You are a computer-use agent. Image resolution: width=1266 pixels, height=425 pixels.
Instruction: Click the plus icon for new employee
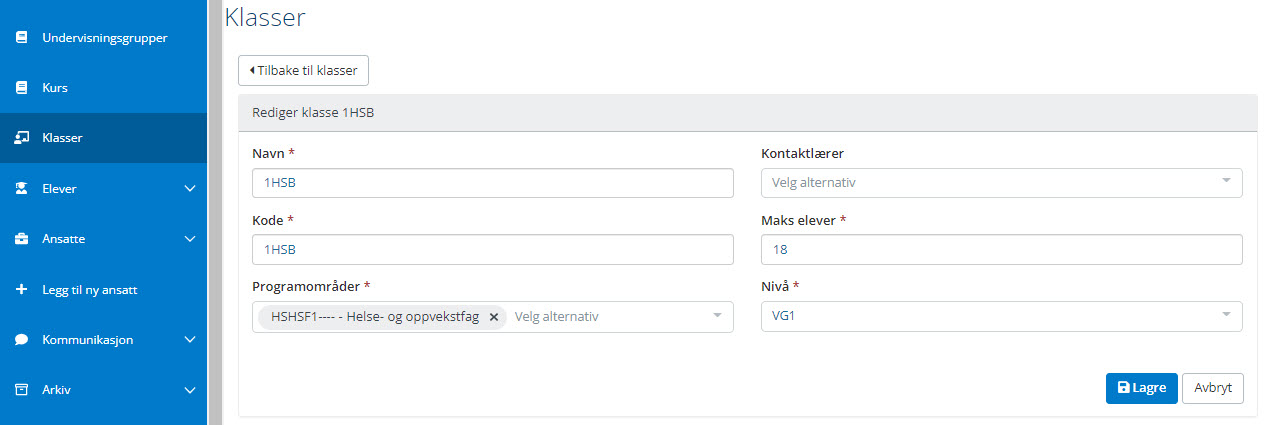pyautogui.click(x=21, y=290)
